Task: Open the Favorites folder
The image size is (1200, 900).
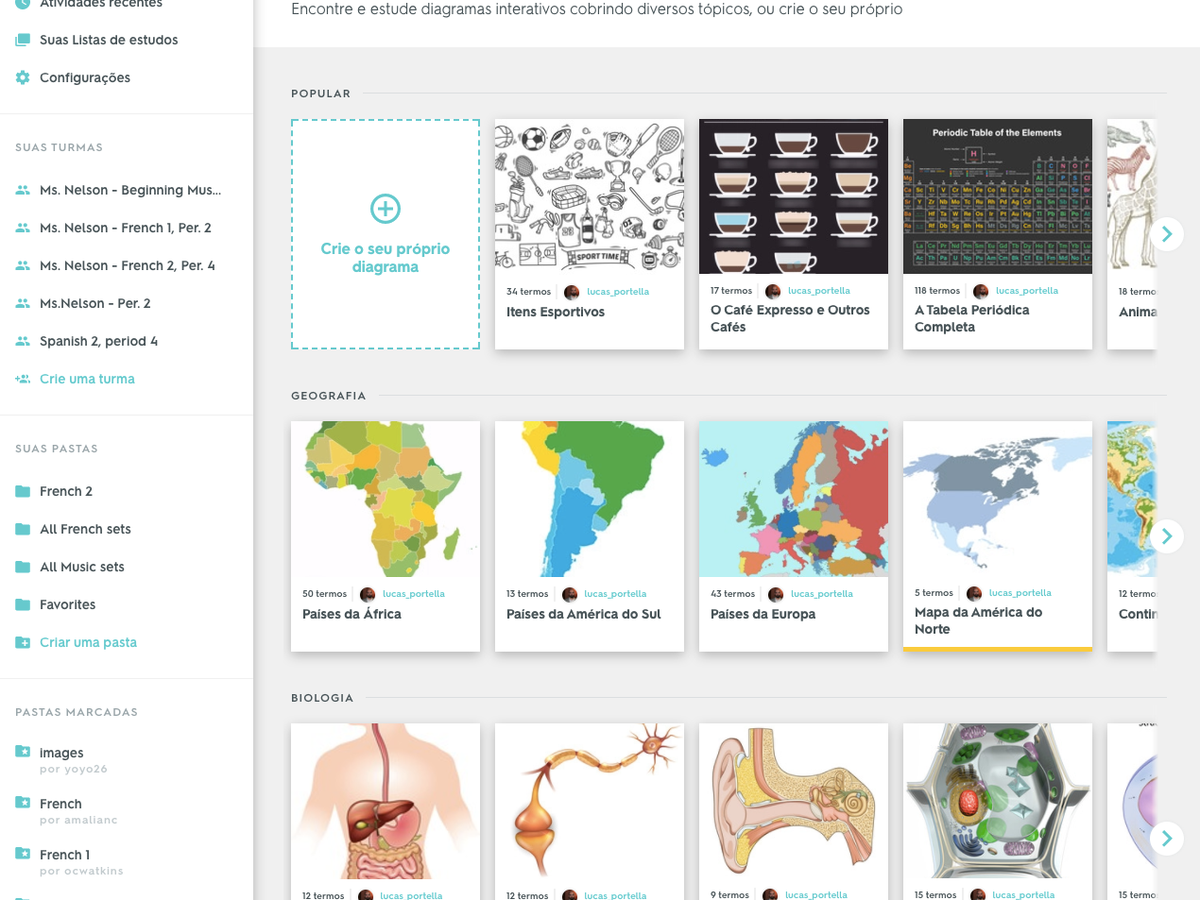Action: coord(68,605)
